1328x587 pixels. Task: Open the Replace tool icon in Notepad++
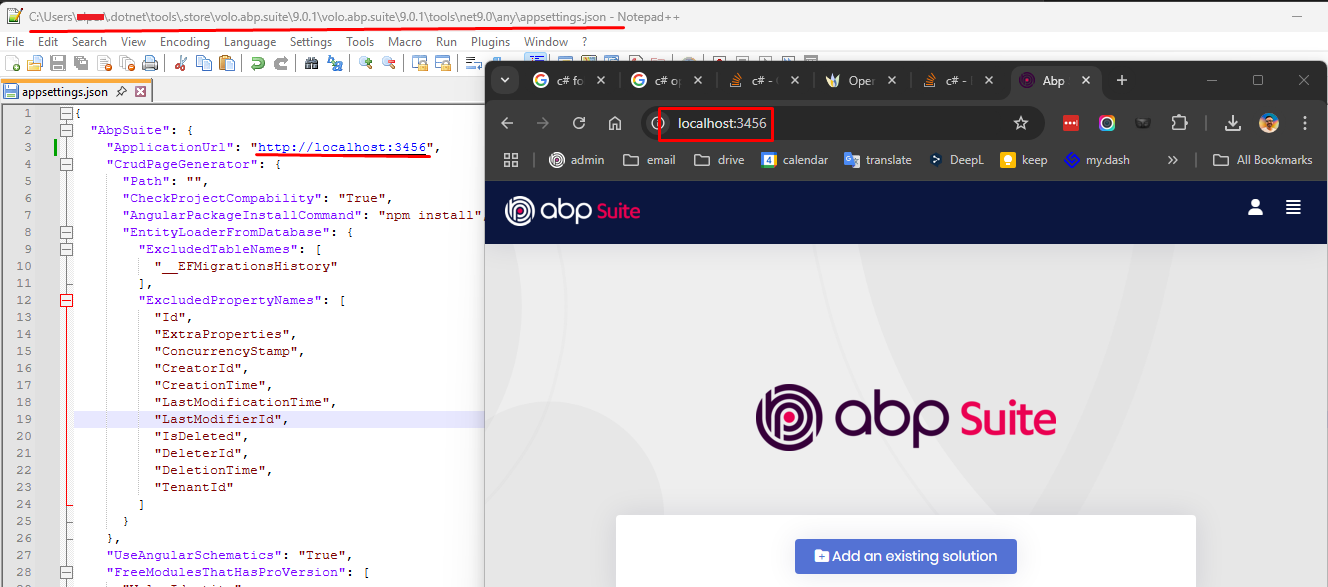(x=335, y=63)
